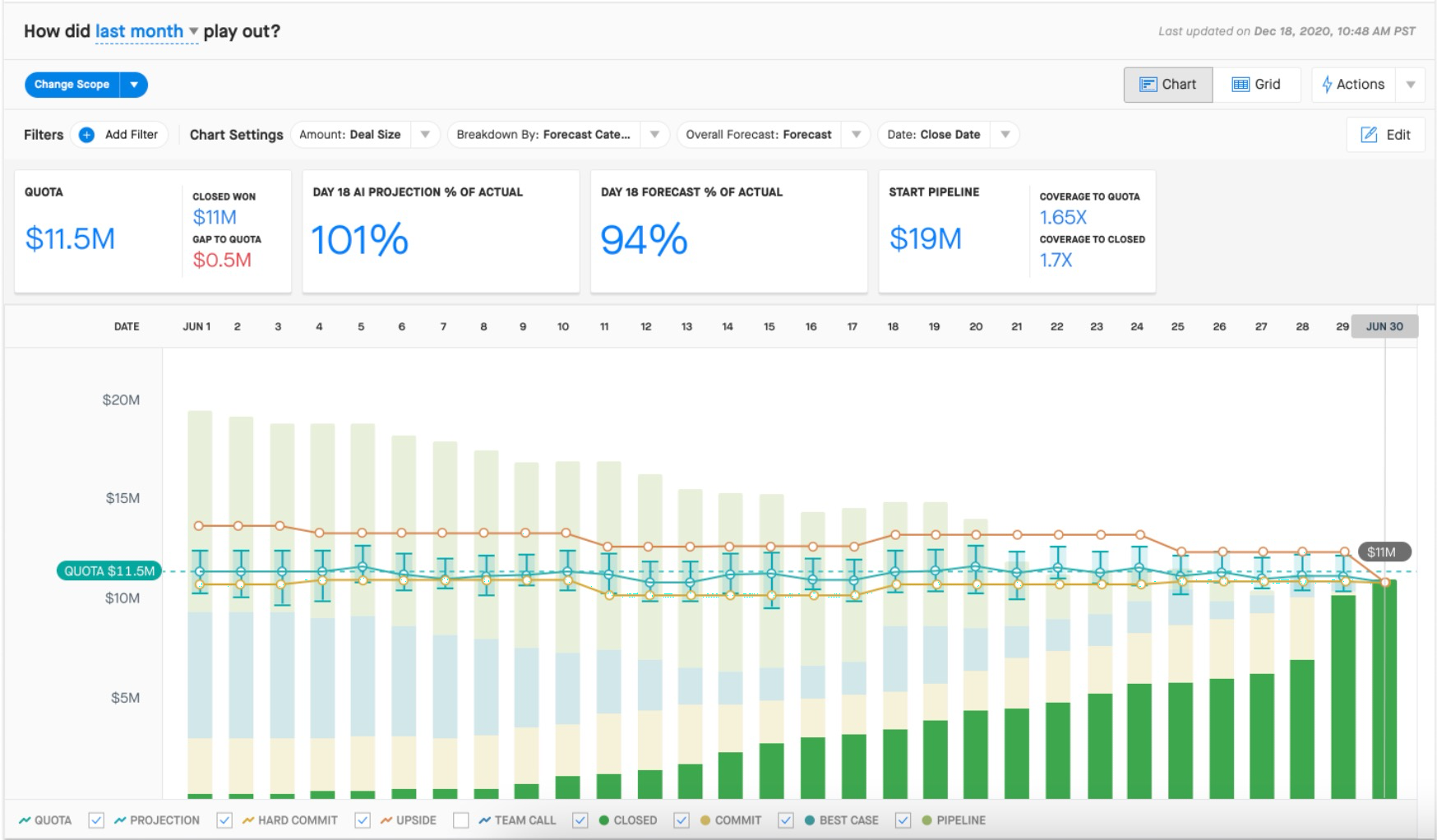Expand the arrow next to Actions
The height and width of the screenshot is (840, 1437).
[1411, 84]
